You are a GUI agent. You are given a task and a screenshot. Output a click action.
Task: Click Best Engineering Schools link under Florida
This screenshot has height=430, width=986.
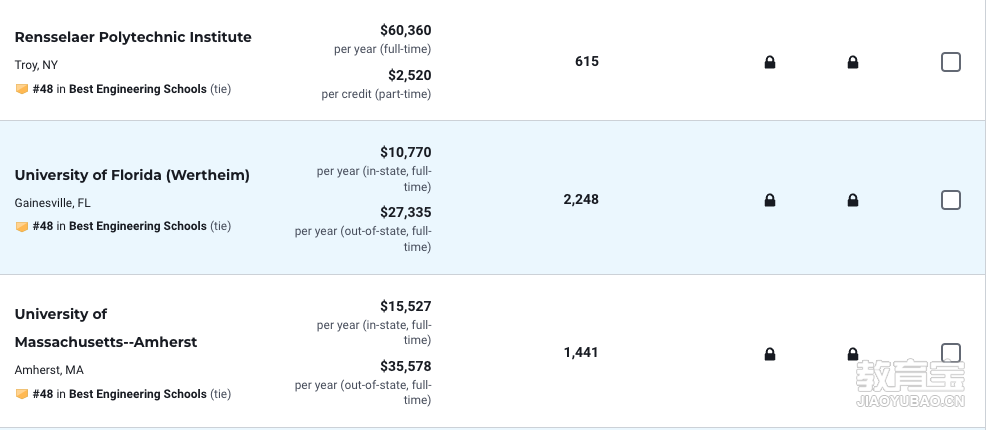point(138,226)
